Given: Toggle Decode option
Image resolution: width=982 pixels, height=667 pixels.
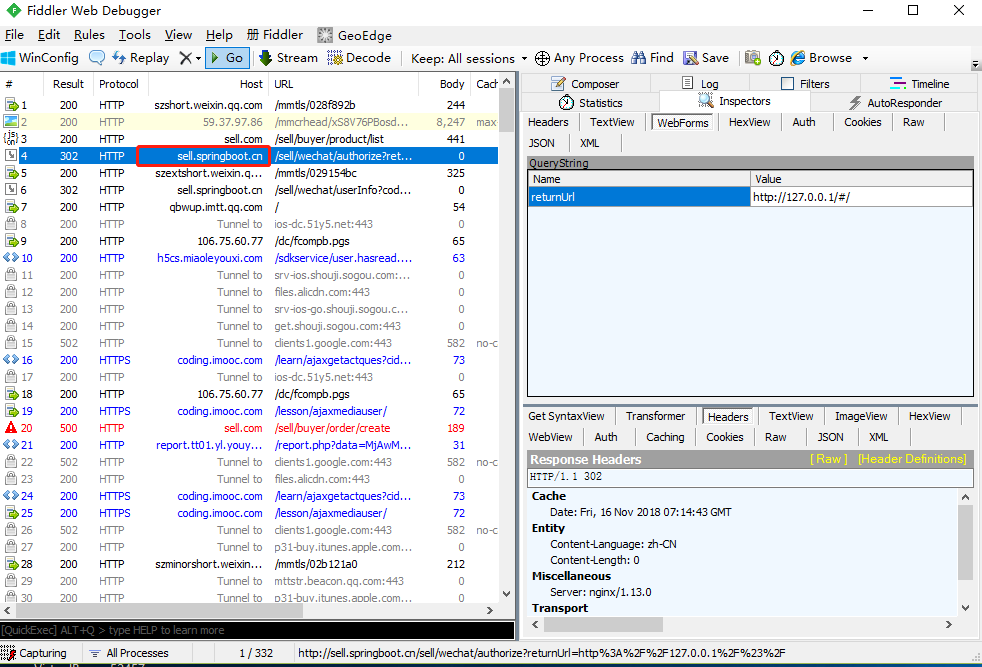Looking at the screenshot, I should coord(359,58).
